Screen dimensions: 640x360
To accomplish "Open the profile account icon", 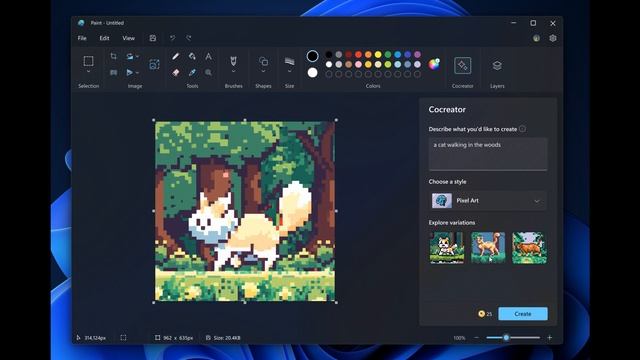I will pos(536,38).
